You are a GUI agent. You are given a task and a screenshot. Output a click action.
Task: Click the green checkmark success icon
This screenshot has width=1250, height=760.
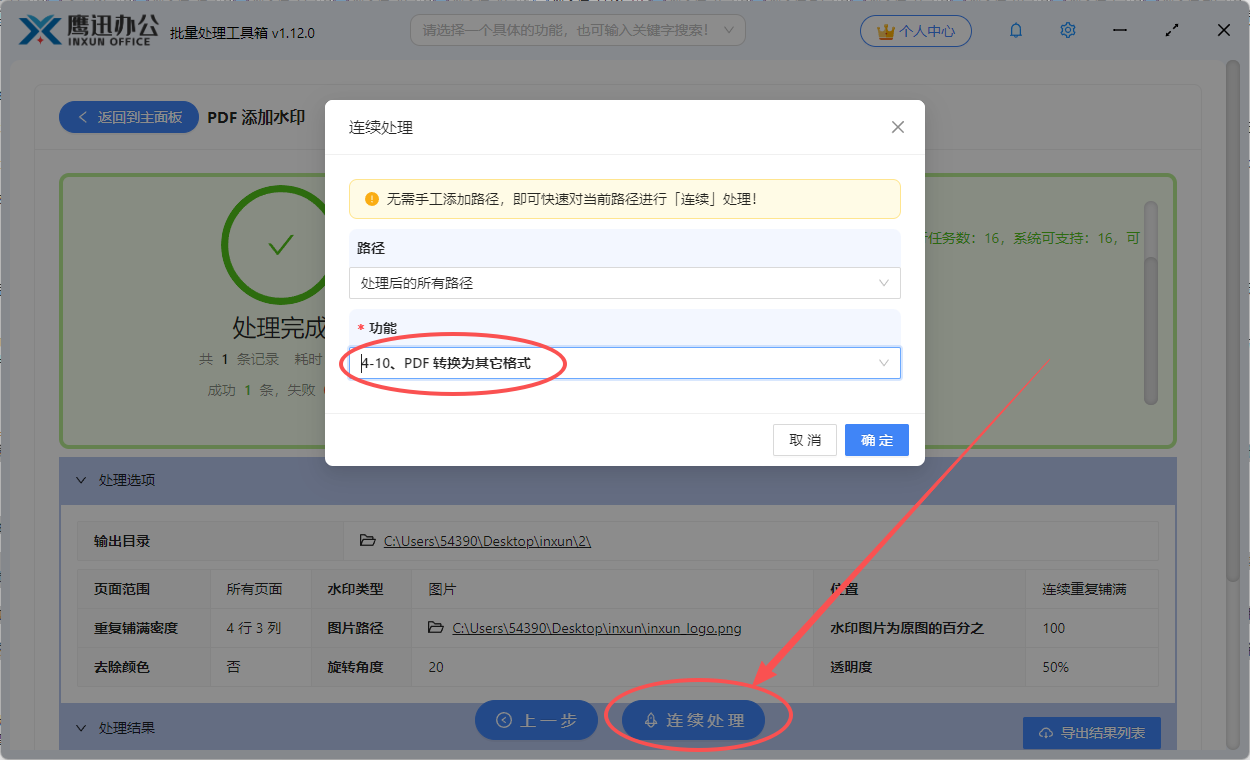[x=281, y=245]
